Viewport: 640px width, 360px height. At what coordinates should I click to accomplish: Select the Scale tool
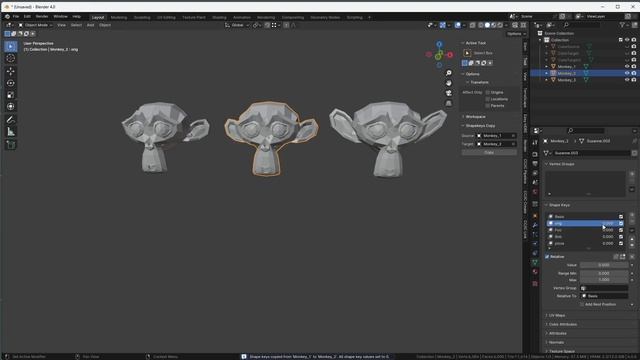(x=11, y=95)
